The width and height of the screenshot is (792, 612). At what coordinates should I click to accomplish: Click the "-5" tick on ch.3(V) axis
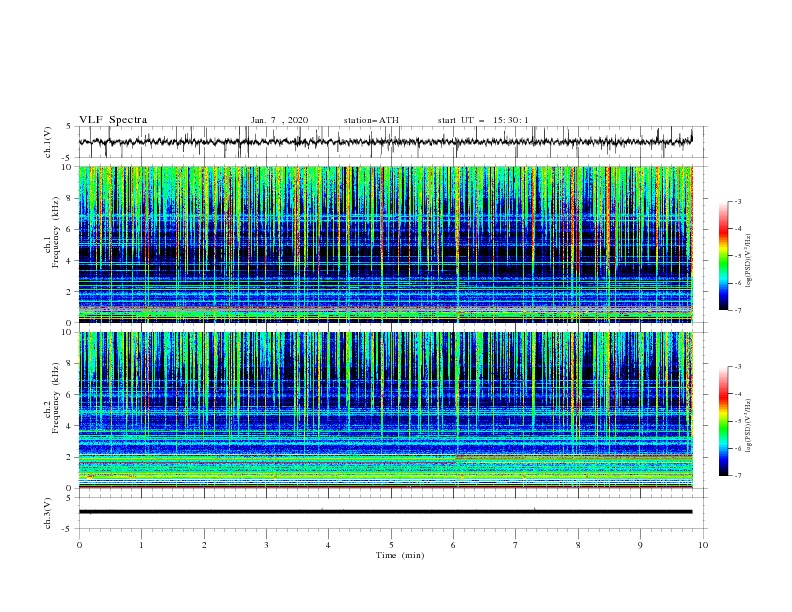pos(68,529)
